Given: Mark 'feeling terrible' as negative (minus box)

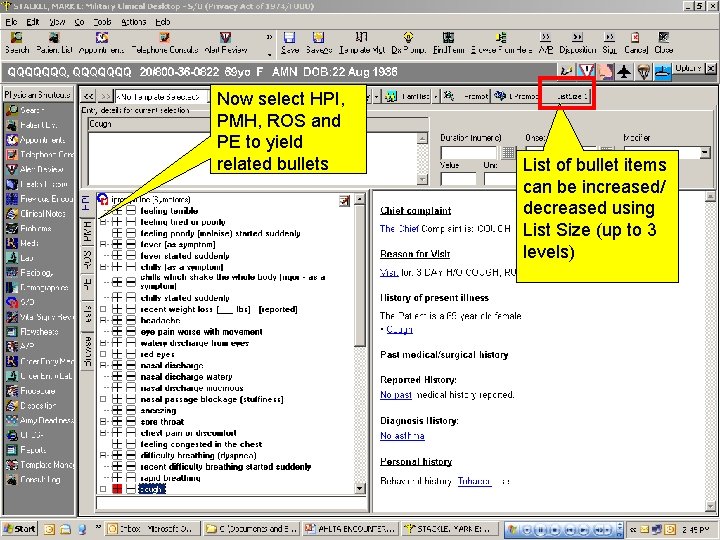Looking at the screenshot, I should click(x=131, y=211).
